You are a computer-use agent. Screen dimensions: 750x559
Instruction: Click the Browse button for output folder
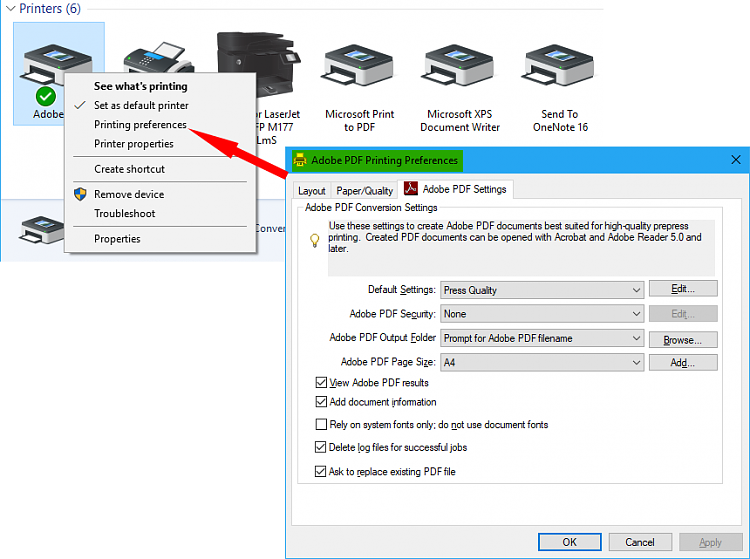[683, 340]
